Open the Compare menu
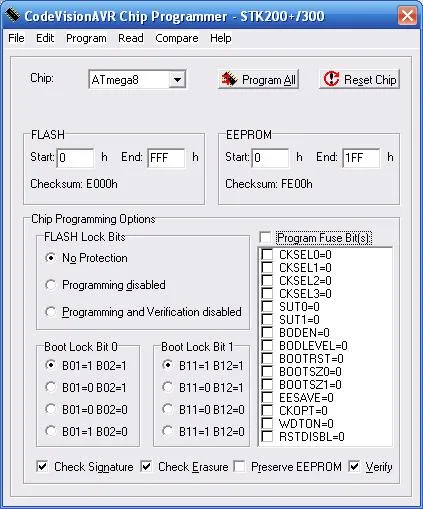This screenshot has height=509, width=423. 177,38
